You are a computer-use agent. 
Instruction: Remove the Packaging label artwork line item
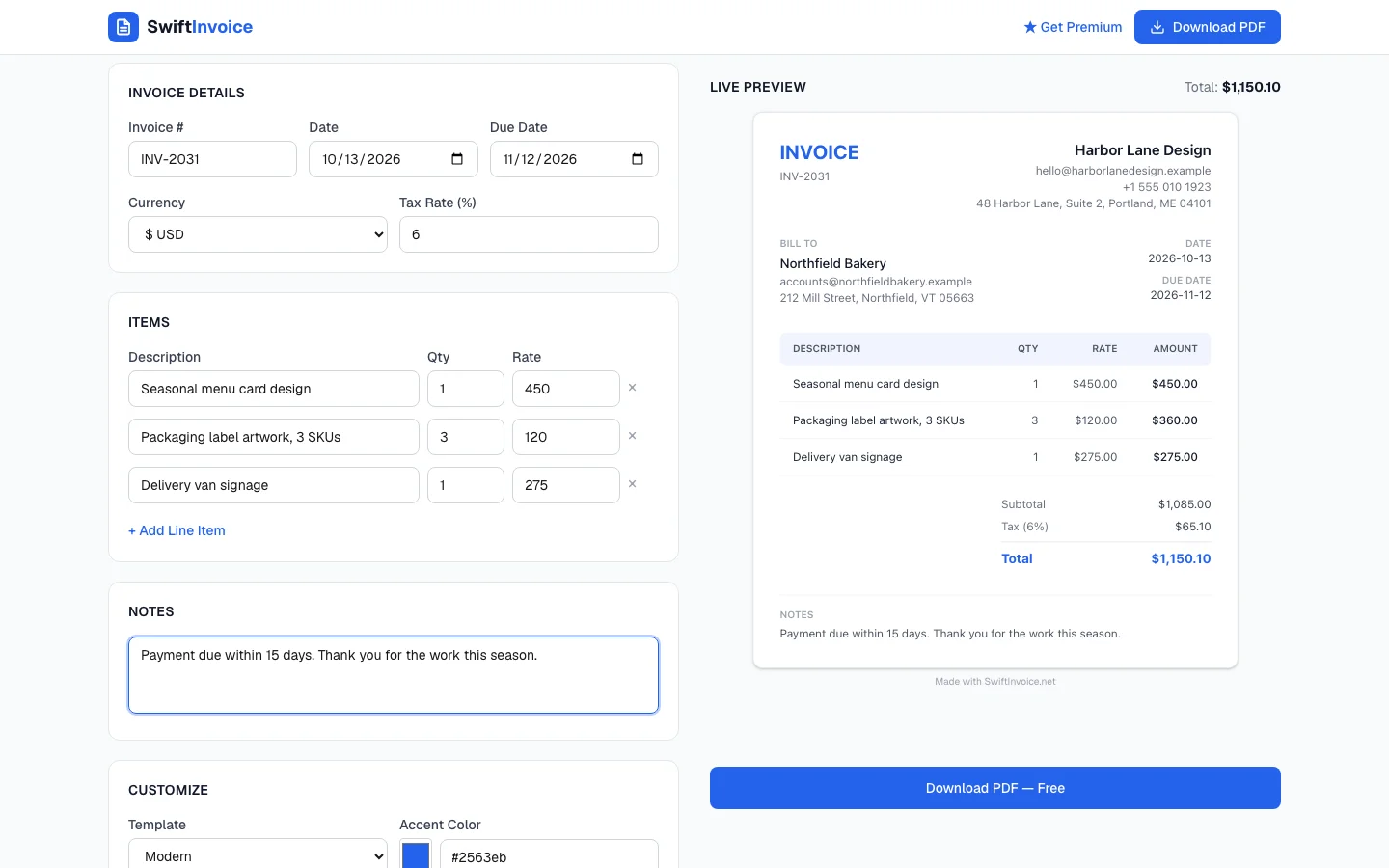pyautogui.click(x=633, y=436)
